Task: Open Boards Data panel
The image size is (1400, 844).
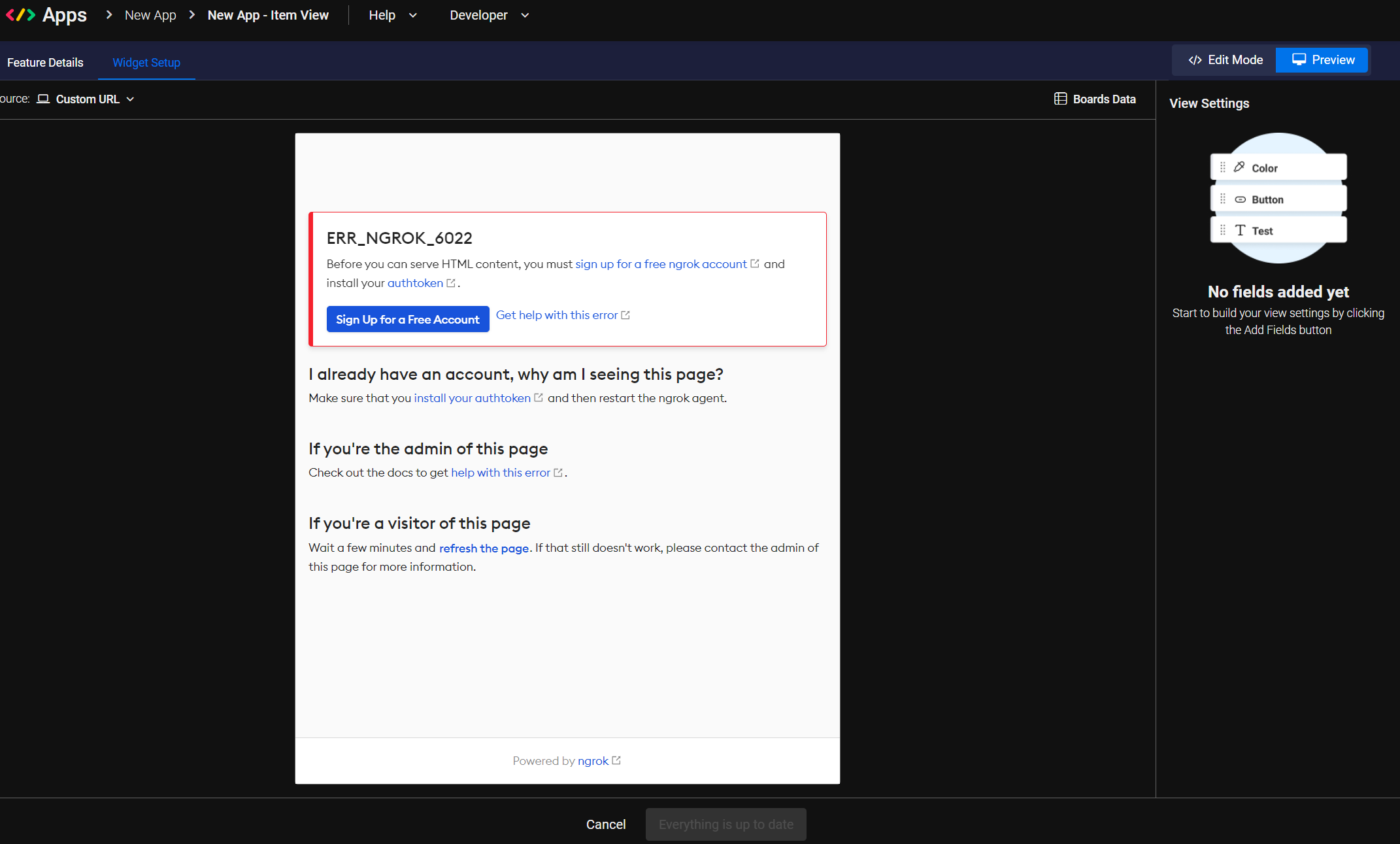Action: tap(1095, 99)
